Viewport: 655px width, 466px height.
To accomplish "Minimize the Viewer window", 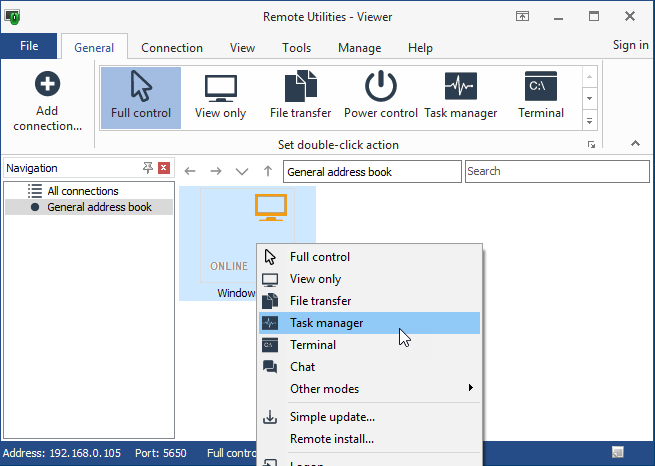I will point(558,17).
